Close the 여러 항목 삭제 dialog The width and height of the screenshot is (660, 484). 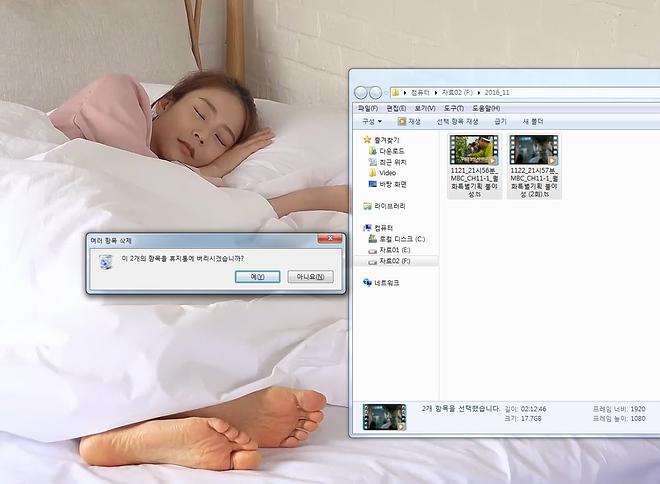point(330,239)
